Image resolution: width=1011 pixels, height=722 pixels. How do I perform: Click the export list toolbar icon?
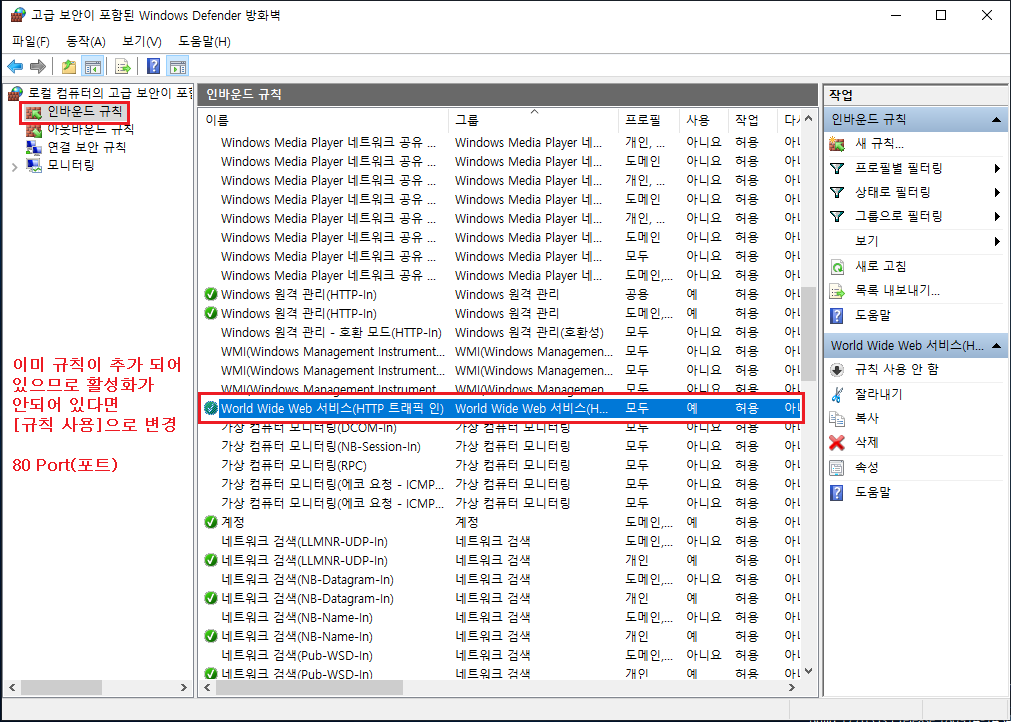[x=123, y=66]
